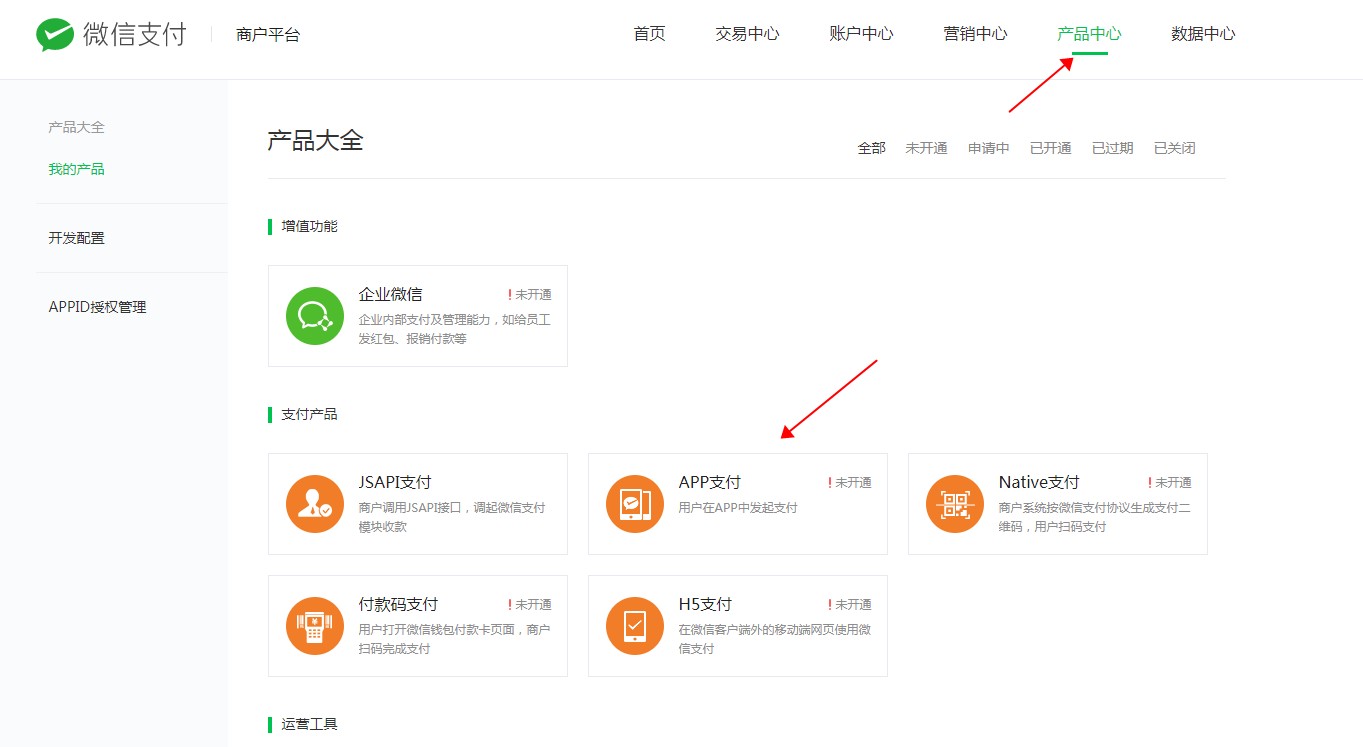Open the 企业微信 product title
This screenshot has height=747, width=1363.
(390, 294)
